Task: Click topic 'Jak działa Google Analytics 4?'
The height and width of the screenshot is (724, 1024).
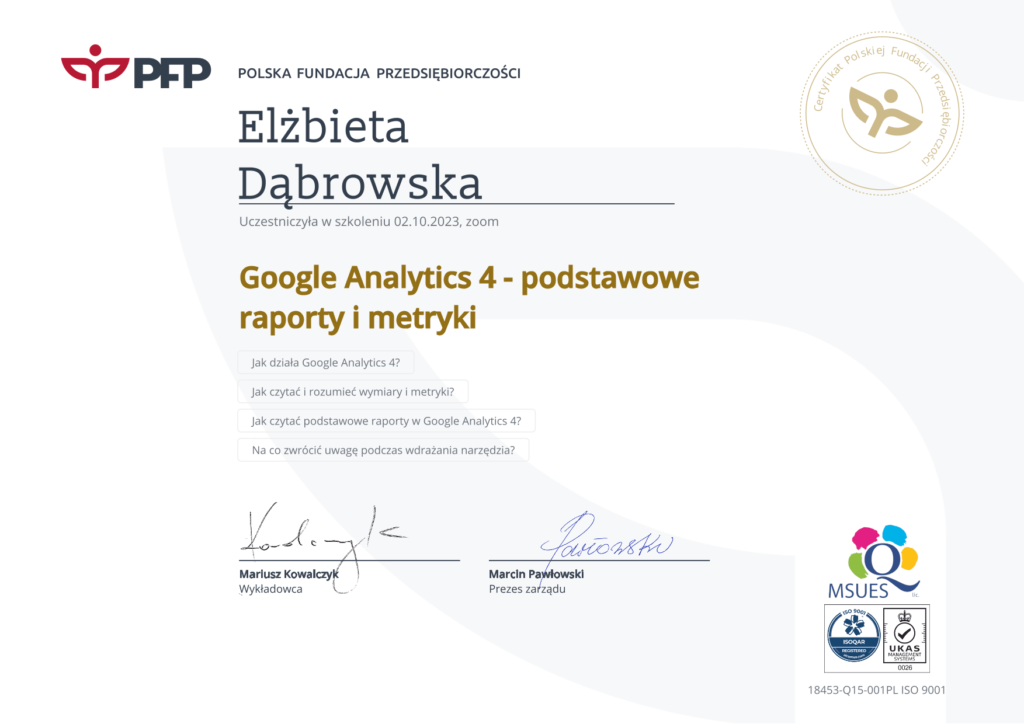Action: coord(325,362)
